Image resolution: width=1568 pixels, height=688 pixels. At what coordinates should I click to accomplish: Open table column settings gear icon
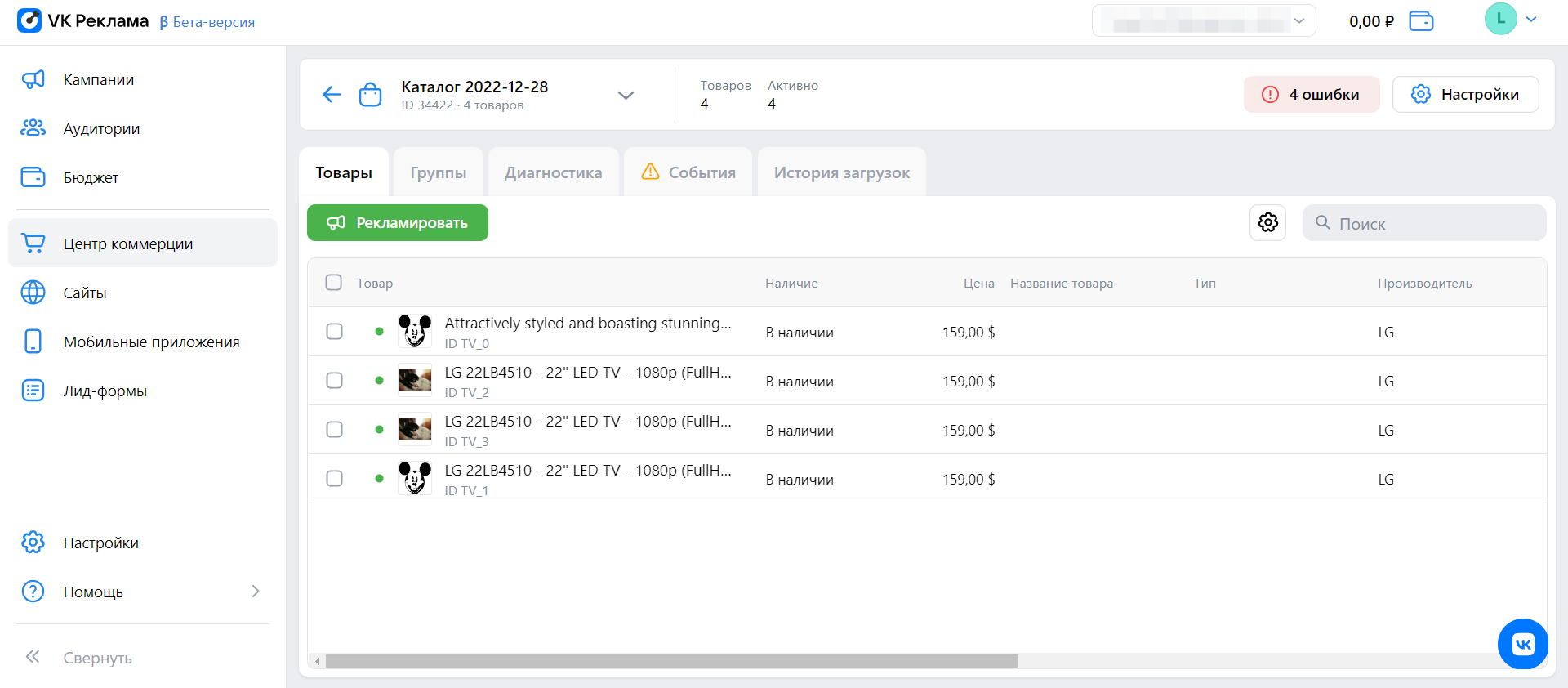[1267, 222]
